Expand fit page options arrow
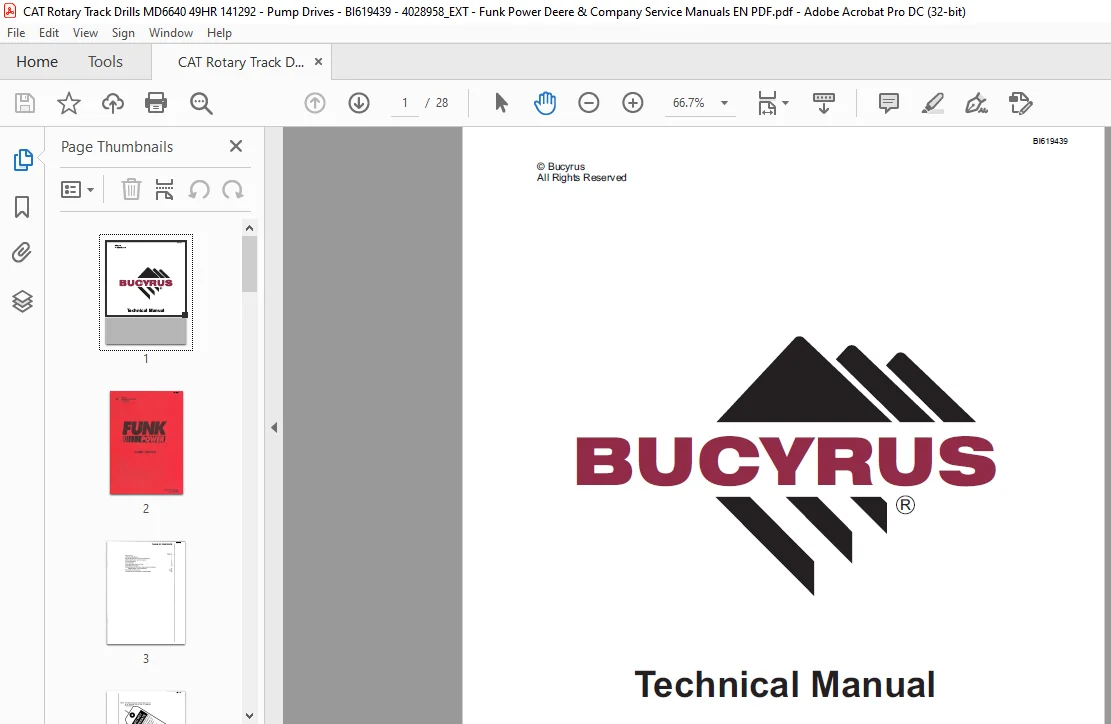Screen dimensions: 1111x724 pyautogui.click(x=785, y=103)
